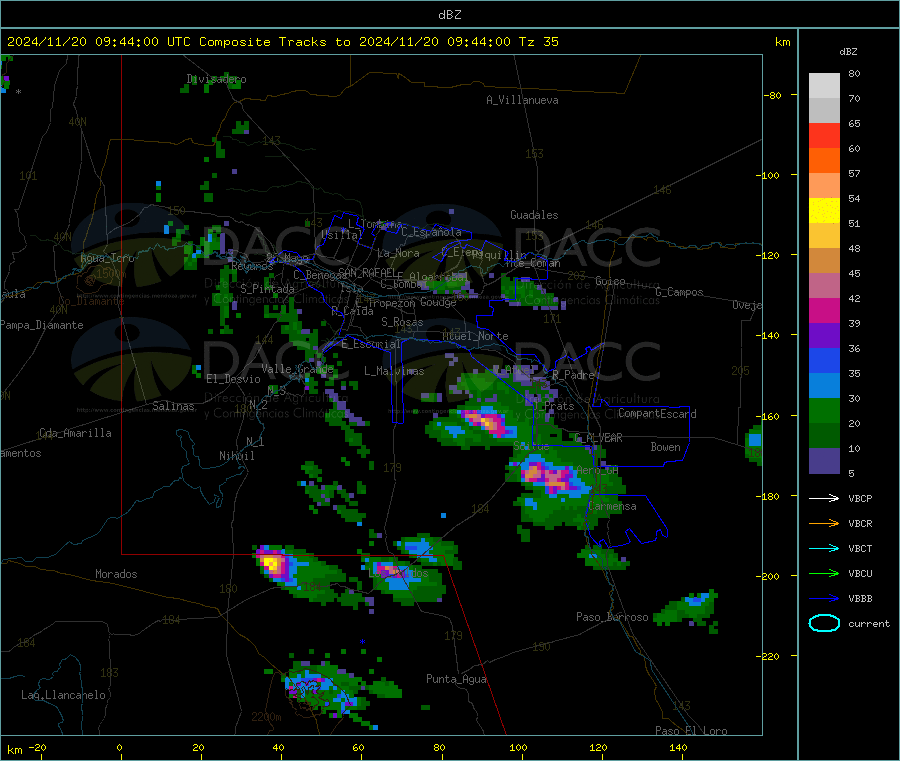This screenshot has height=761, width=900.
Task: Click the 0 km x-axis tick label
Action: (119, 748)
